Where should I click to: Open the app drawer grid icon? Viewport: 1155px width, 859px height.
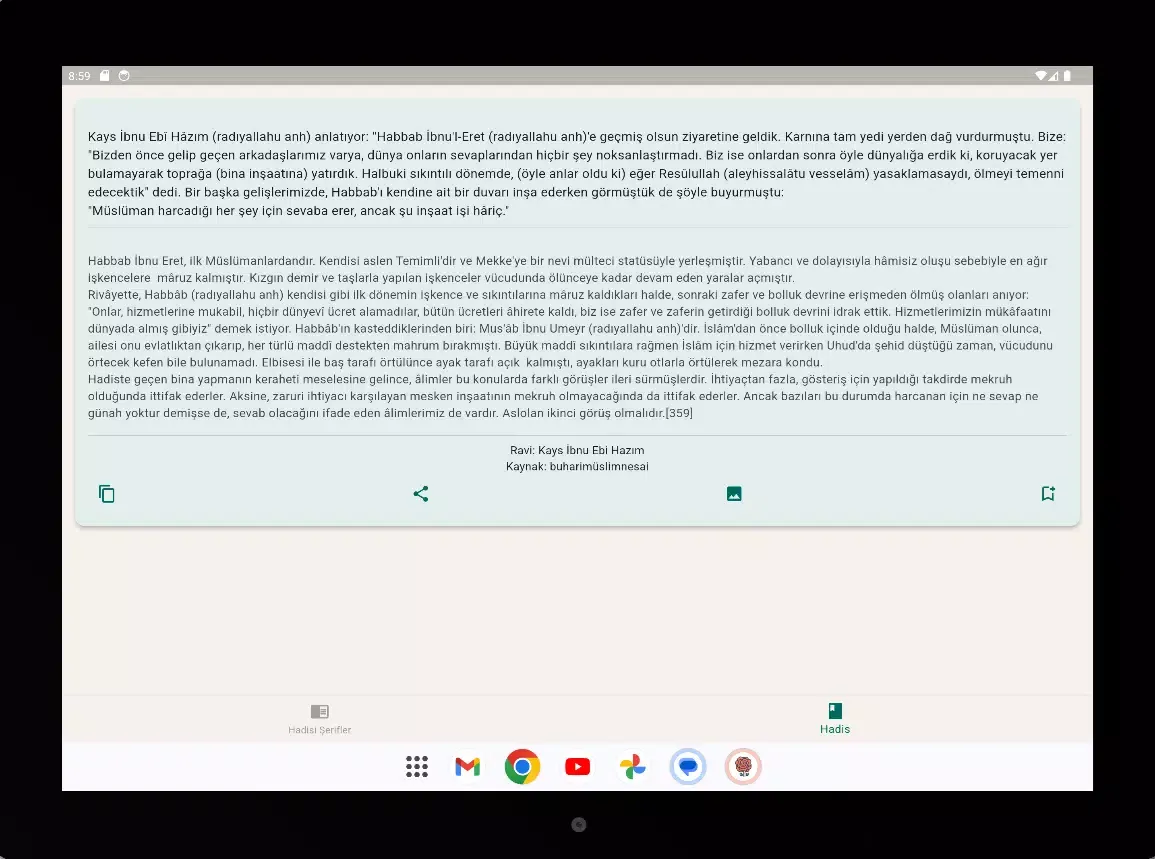(x=417, y=767)
